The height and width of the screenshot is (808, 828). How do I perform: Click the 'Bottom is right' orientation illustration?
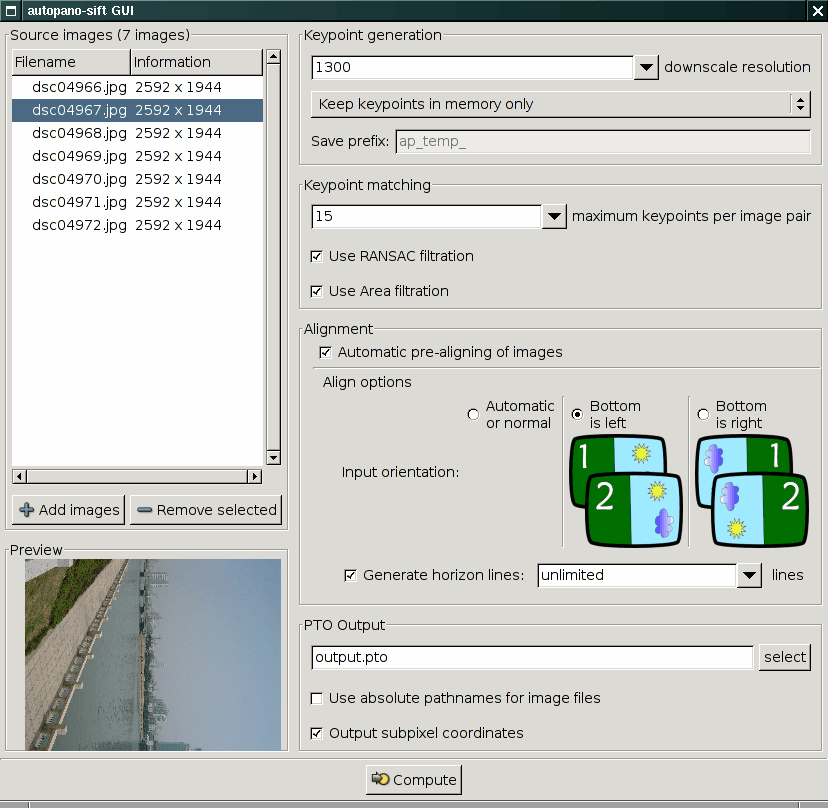coord(752,491)
